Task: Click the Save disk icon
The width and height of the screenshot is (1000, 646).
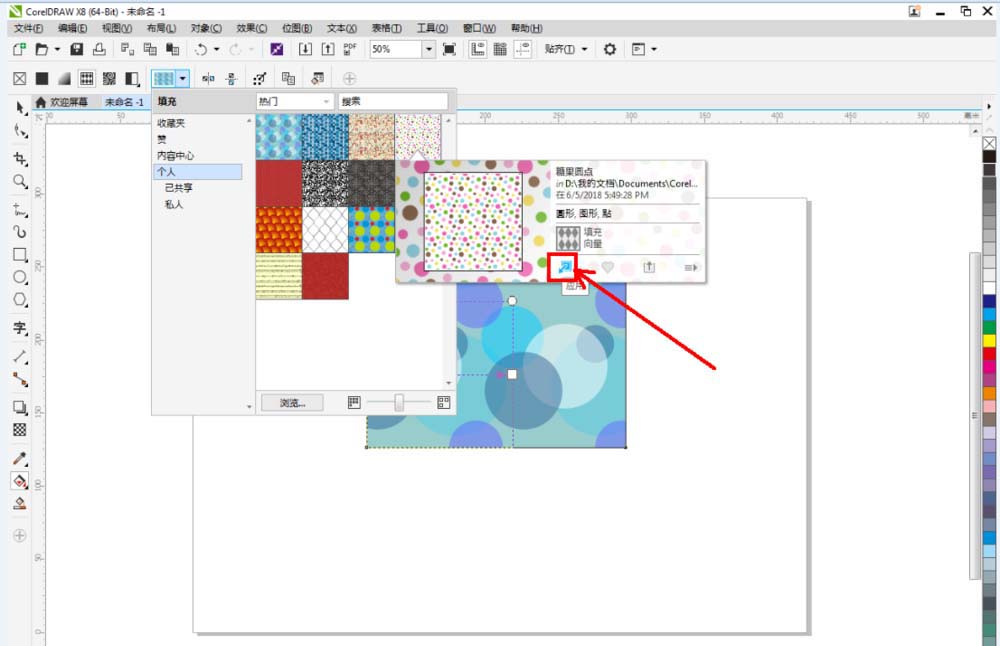Action: [77, 49]
